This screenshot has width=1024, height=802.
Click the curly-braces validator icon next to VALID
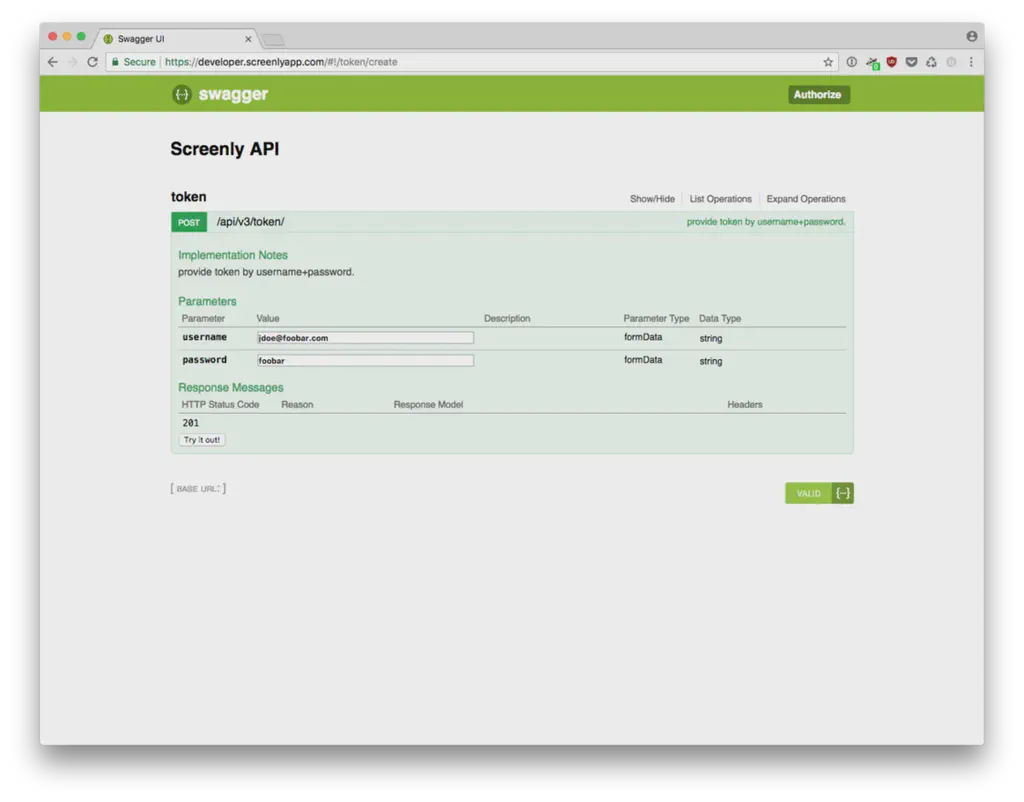tap(843, 493)
